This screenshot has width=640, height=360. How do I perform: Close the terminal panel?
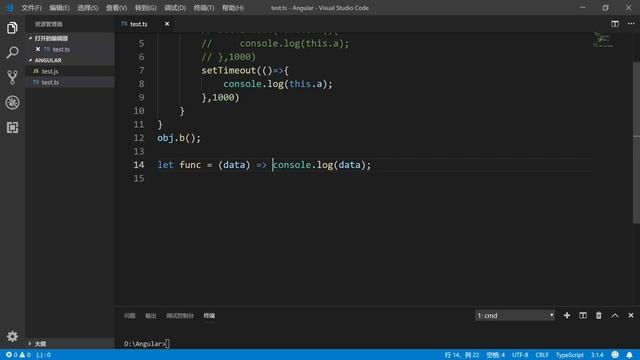pos(631,316)
